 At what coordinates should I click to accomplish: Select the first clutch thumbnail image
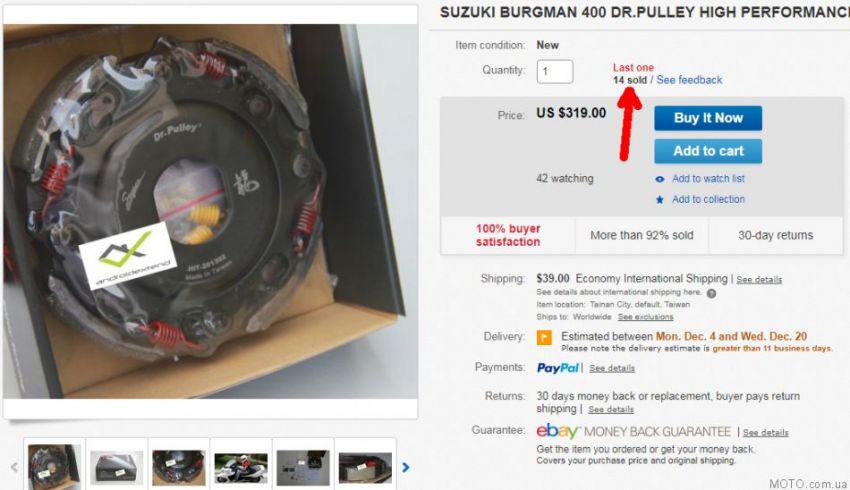pos(54,466)
